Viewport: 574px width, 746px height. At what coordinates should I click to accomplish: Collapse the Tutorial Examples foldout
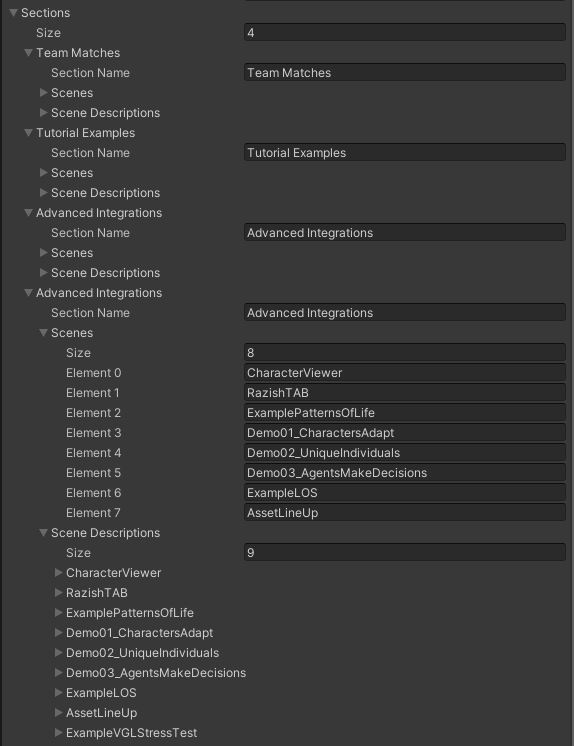click(29, 133)
